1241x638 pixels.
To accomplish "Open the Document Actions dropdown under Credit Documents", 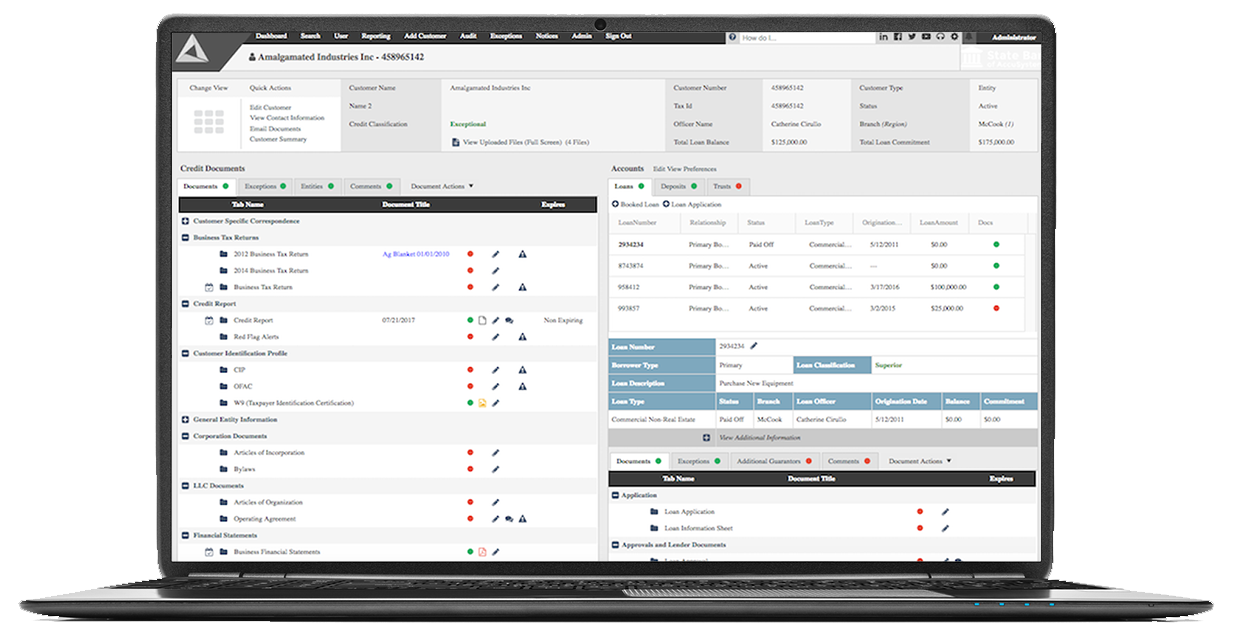I will pyautogui.click(x=442, y=186).
